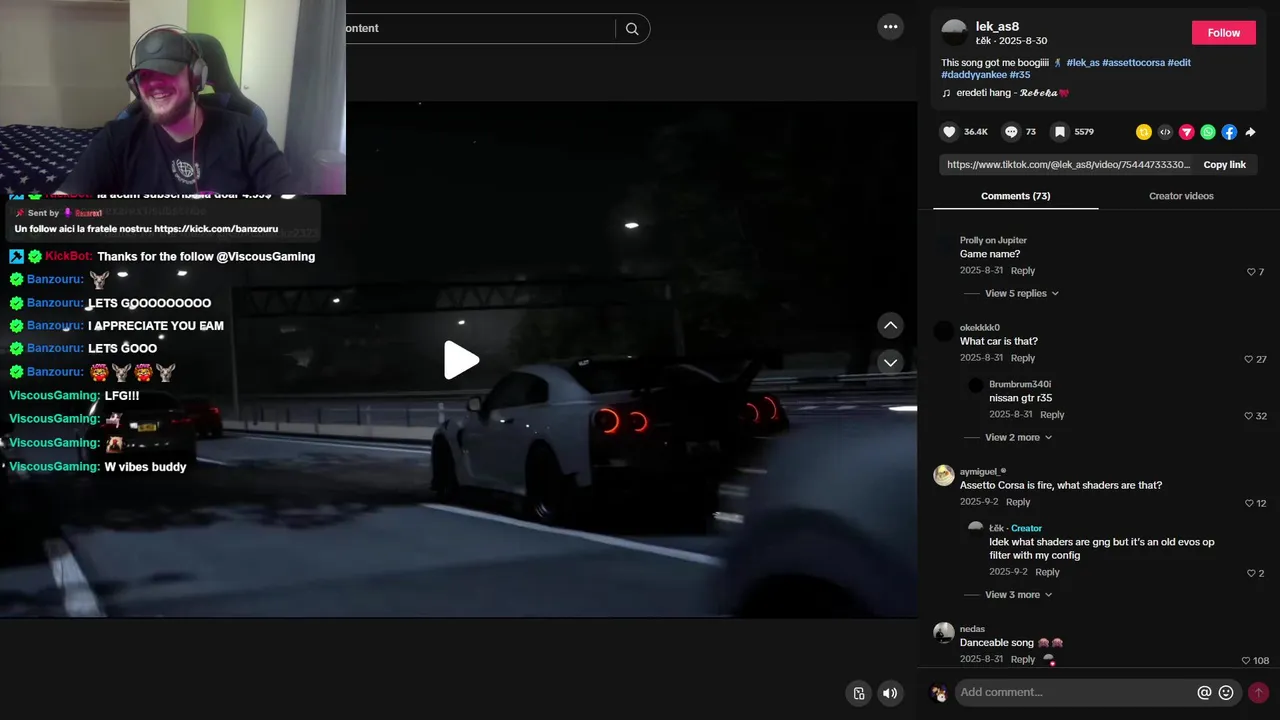
Task: Open the #edit hashtag
Action: coord(1179,62)
